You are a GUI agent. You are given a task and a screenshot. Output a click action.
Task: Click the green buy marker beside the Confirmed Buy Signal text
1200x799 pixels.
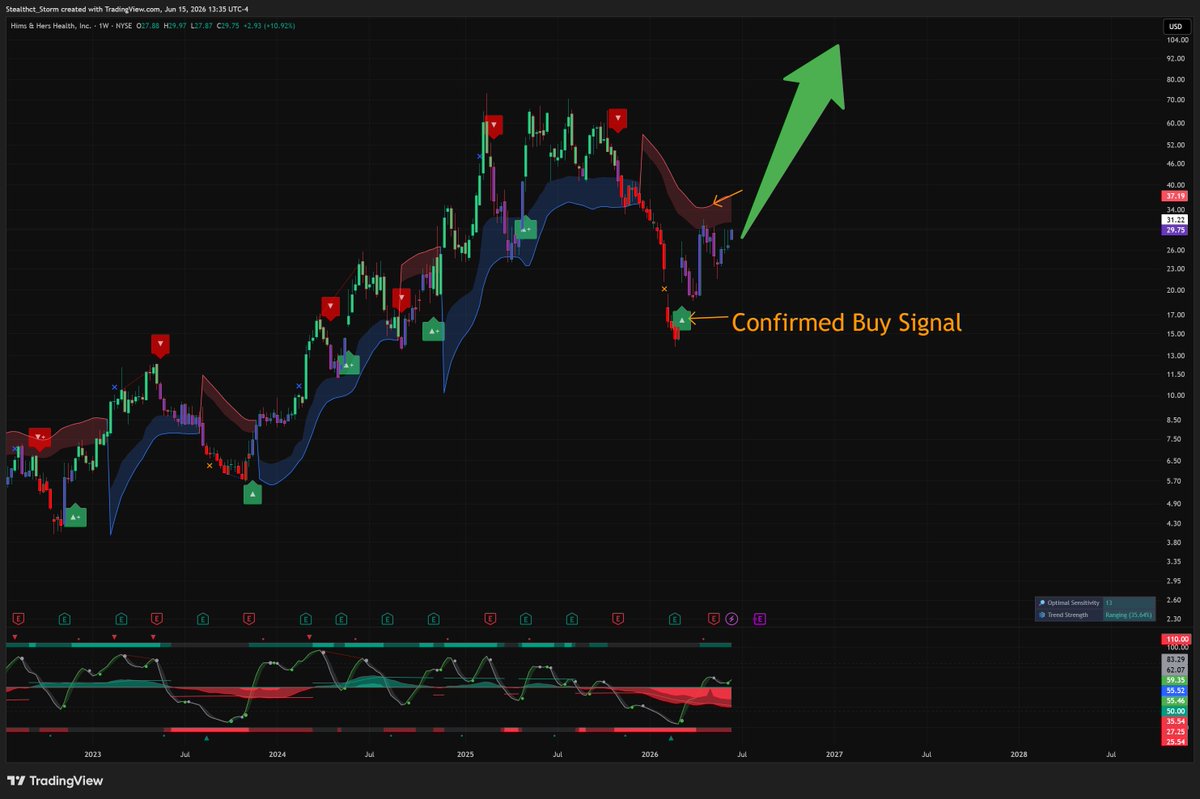pos(682,319)
